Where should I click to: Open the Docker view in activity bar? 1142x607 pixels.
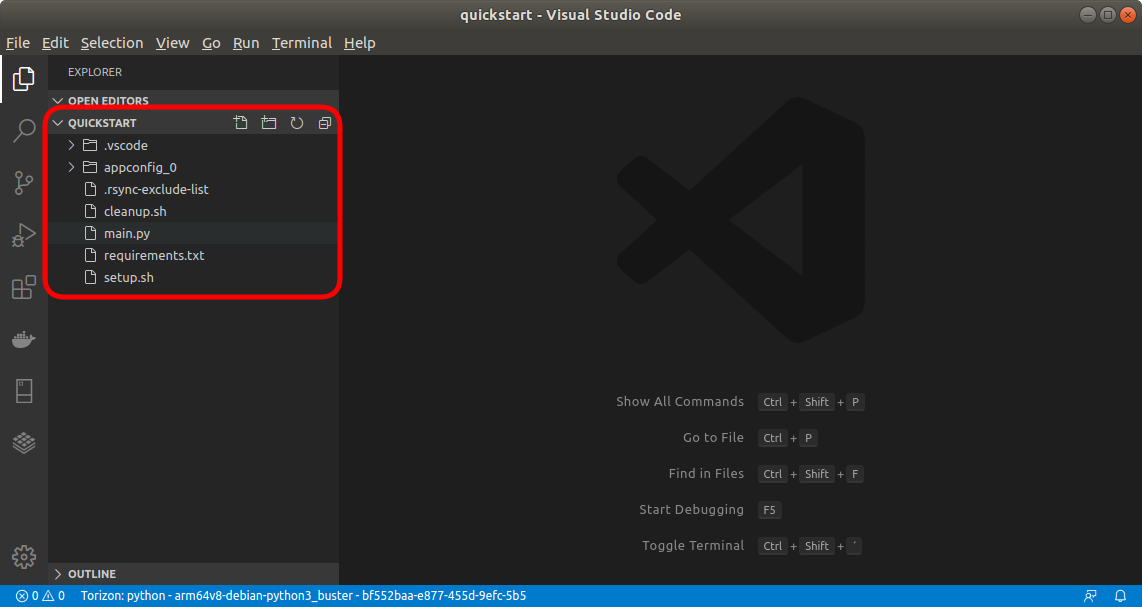coord(24,340)
